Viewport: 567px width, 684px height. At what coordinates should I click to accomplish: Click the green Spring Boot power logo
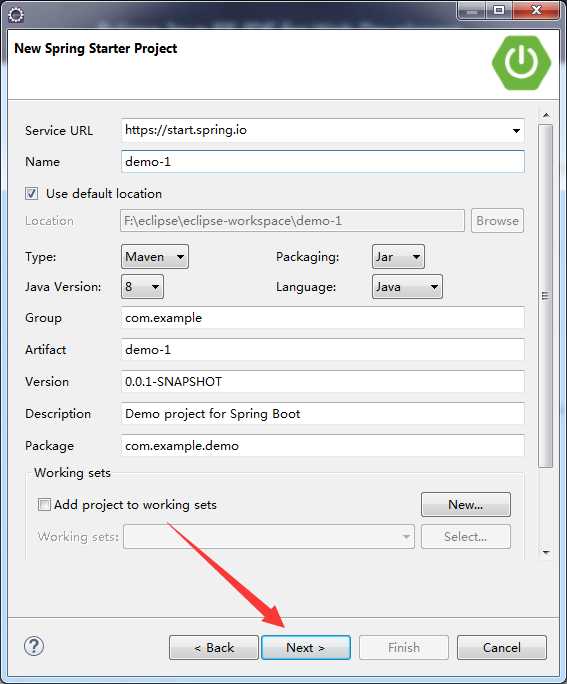pyautogui.click(x=521, y=63)
